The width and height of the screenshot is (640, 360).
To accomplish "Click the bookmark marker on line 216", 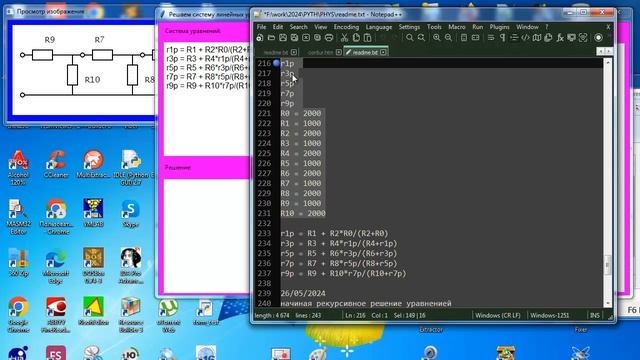I will click(276, 63).
